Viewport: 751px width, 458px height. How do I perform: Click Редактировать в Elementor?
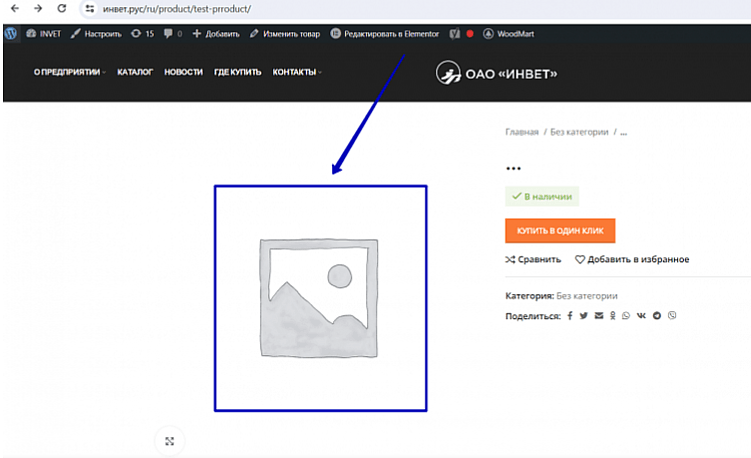pos(385,34)
